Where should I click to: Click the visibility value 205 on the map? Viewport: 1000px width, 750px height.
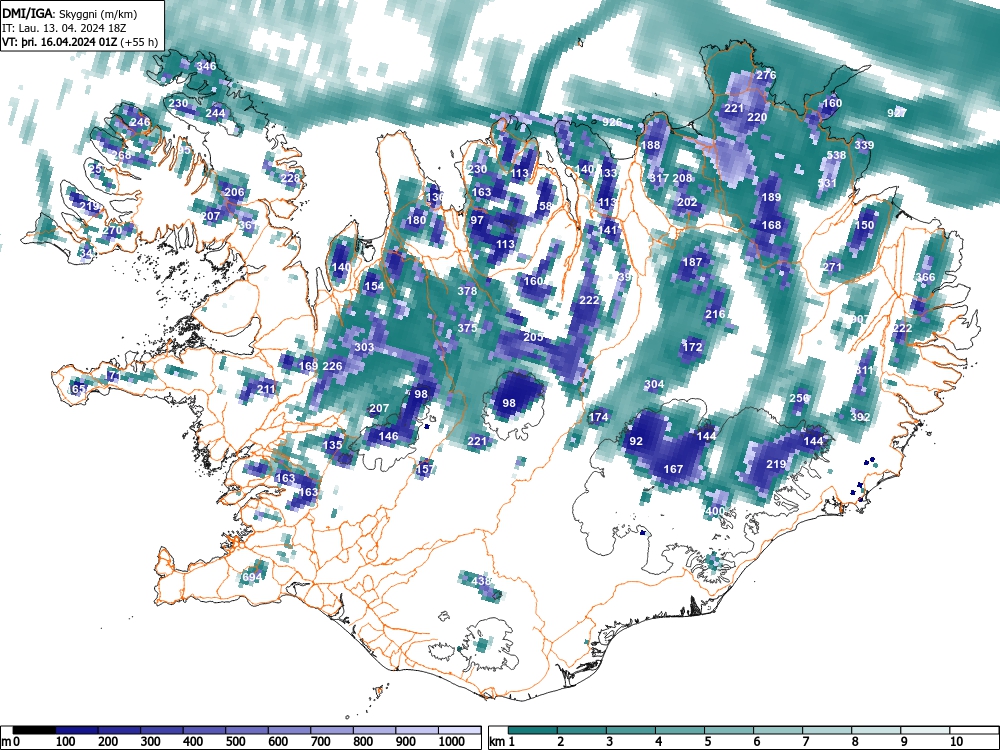[533, 337]
